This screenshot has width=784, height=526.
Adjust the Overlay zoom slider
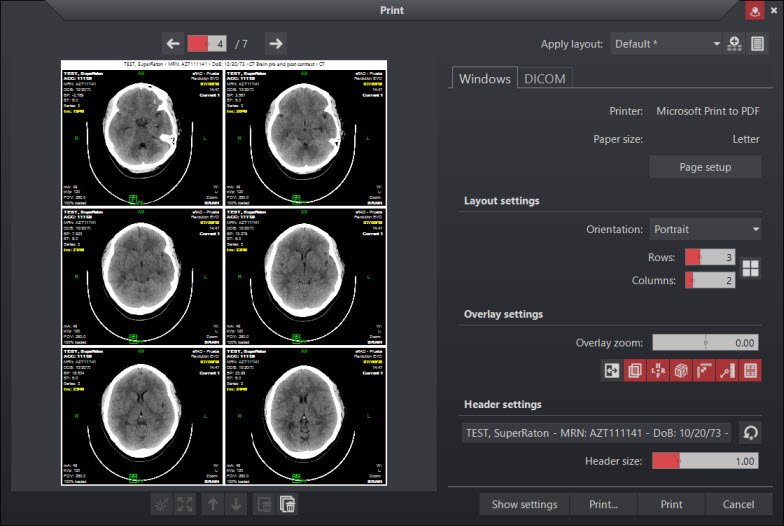point(706,342)
